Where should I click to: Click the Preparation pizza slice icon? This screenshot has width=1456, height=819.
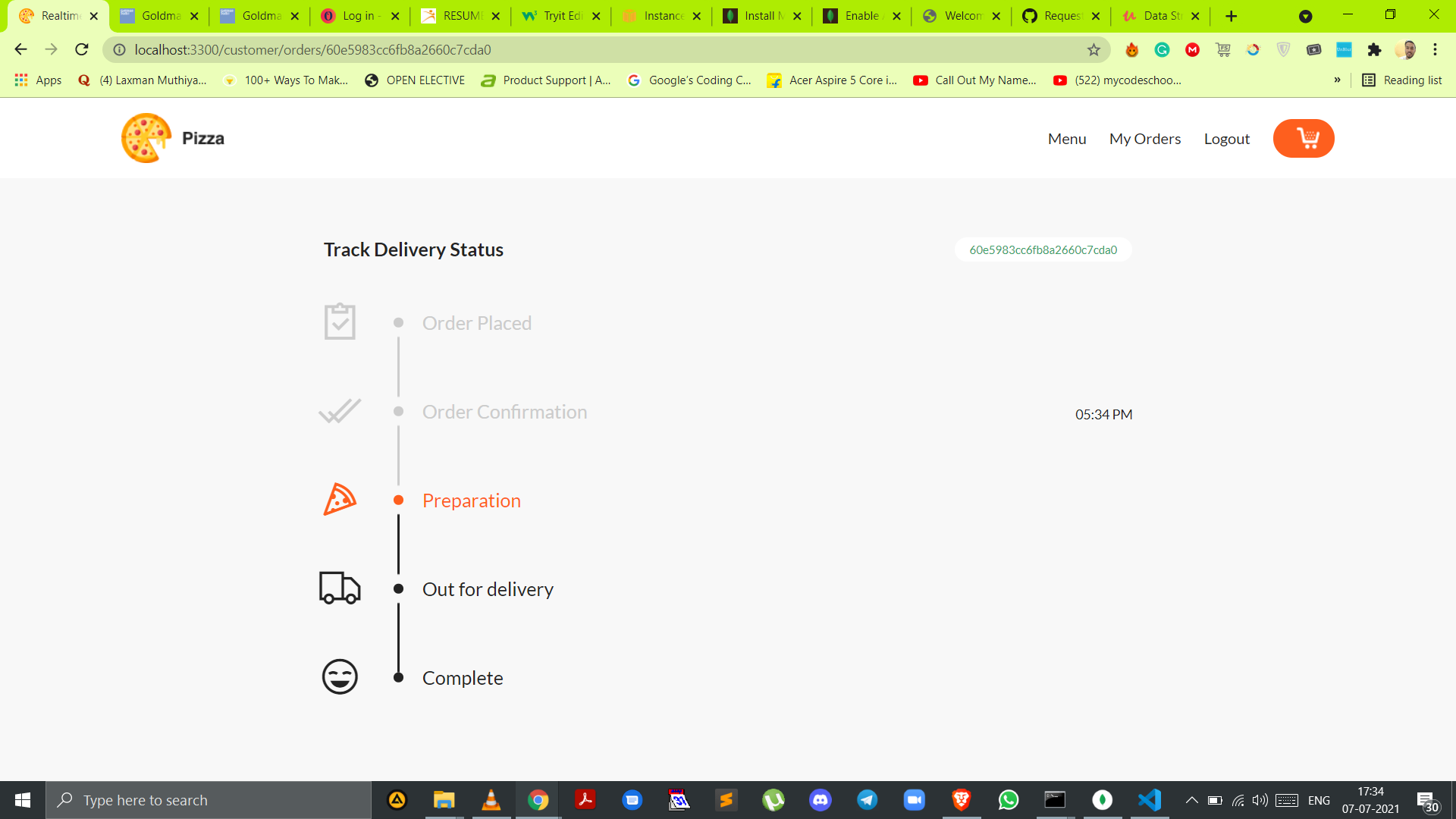339,500
